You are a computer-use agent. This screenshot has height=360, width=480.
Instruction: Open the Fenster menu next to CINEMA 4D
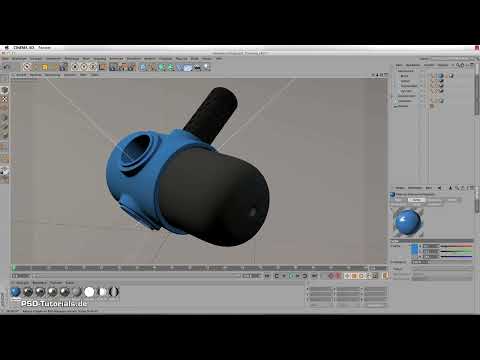click(x=44, y=48)
